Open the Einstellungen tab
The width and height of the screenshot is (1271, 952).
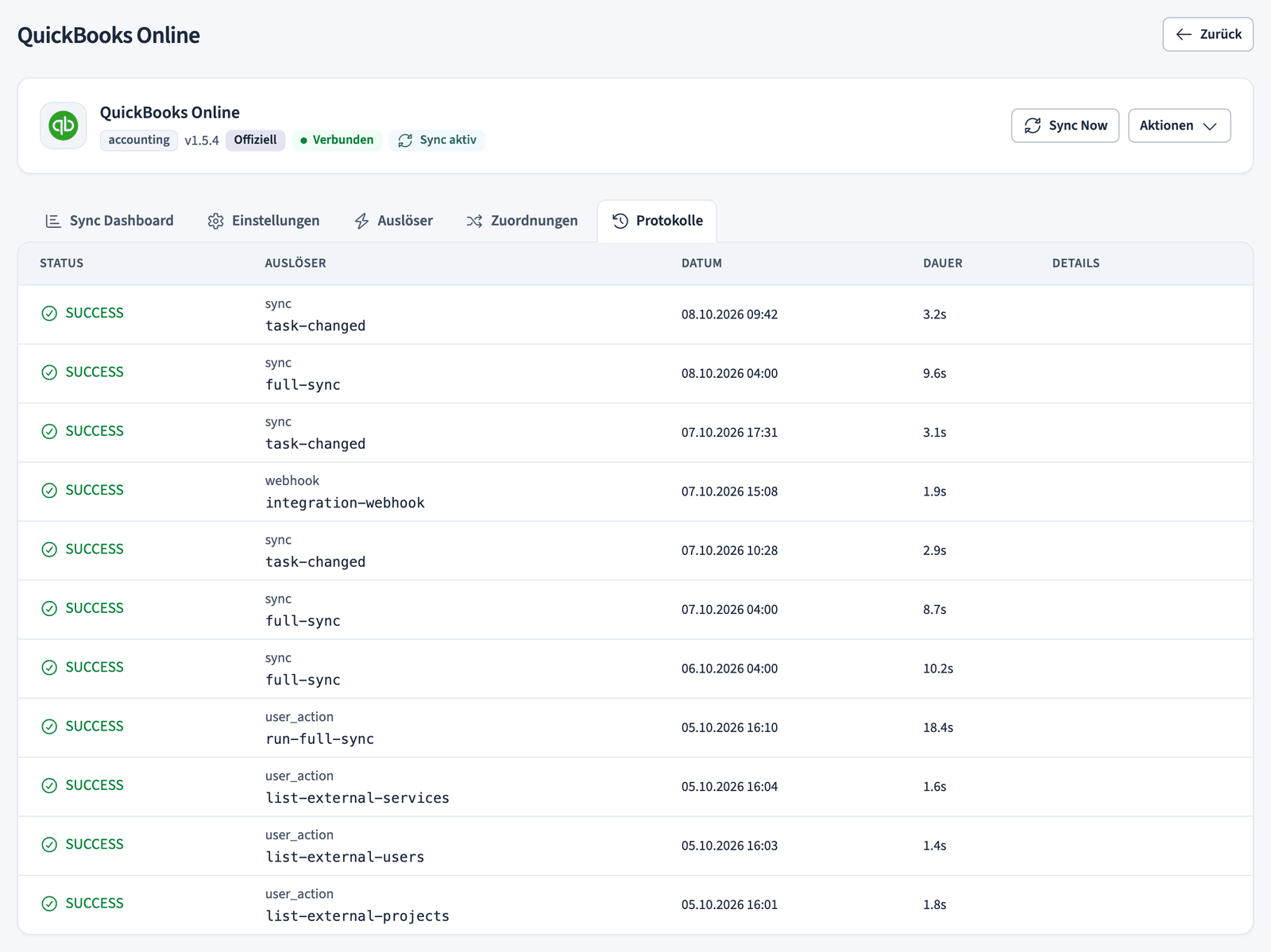pos(264,221)
